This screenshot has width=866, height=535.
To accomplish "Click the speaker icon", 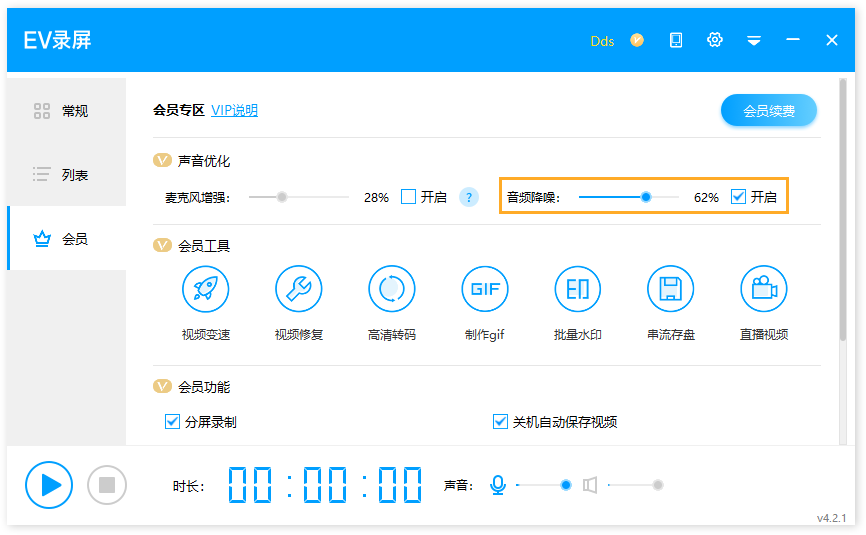I will [590, 485].
